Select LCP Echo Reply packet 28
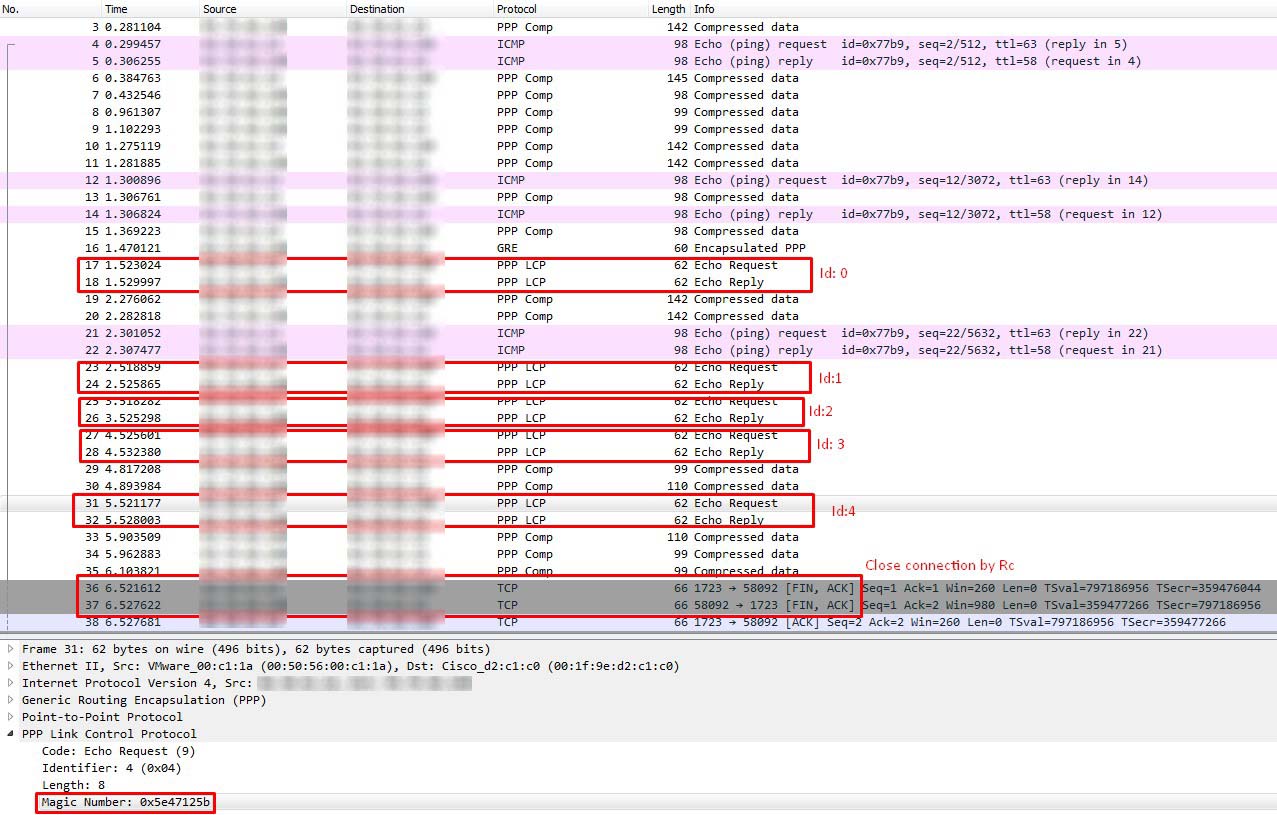The width and height of the screenshot is (1277, 815). pyautogui.click(x=638, y=452)
